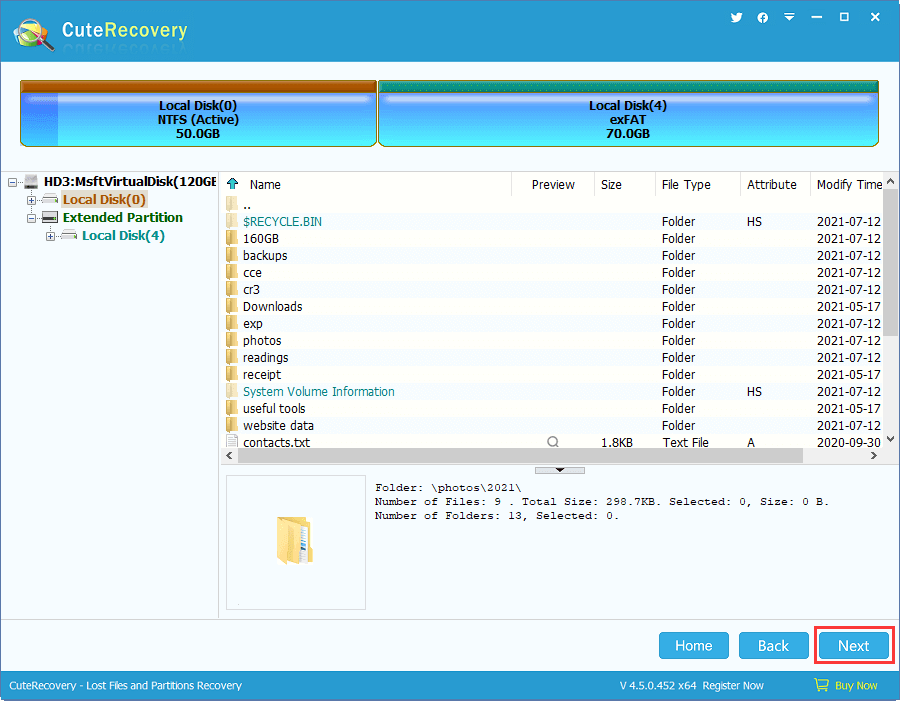
Task: Click the 2020-09-30 modify time cell
Action: point(848,442)
